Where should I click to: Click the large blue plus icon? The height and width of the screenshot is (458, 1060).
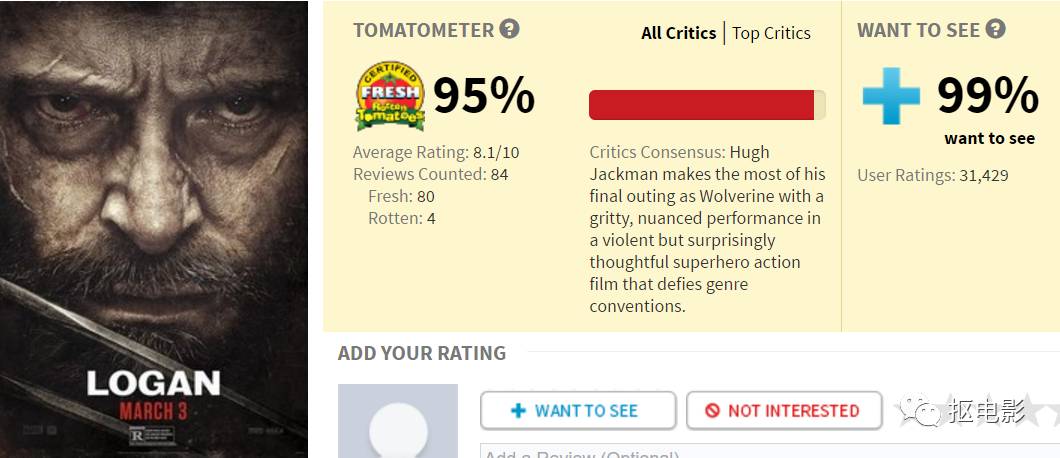(x=891, y=96)
